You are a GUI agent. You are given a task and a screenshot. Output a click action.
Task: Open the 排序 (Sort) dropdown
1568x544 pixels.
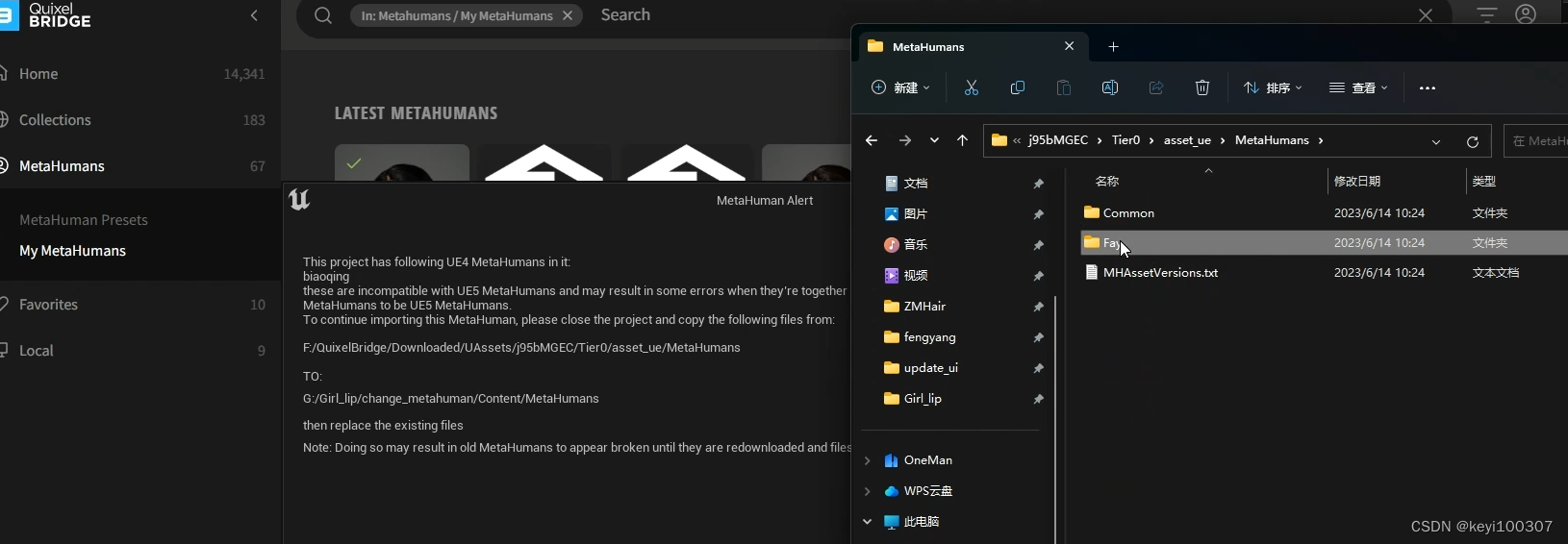[x=1273, y=87]
